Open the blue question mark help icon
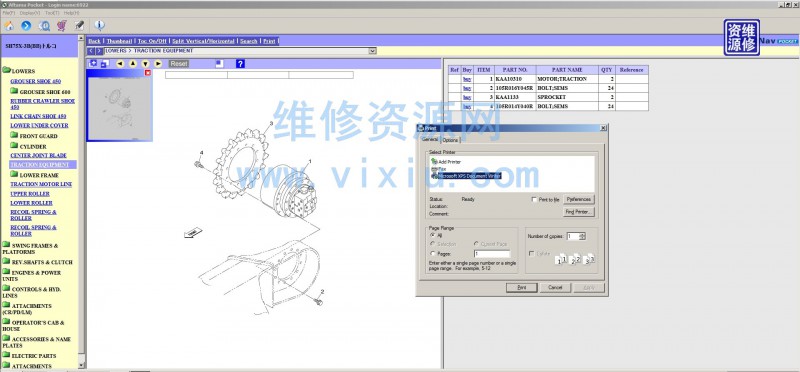The width and height of the screenshot is (800, 372). (x=240, y=64)
